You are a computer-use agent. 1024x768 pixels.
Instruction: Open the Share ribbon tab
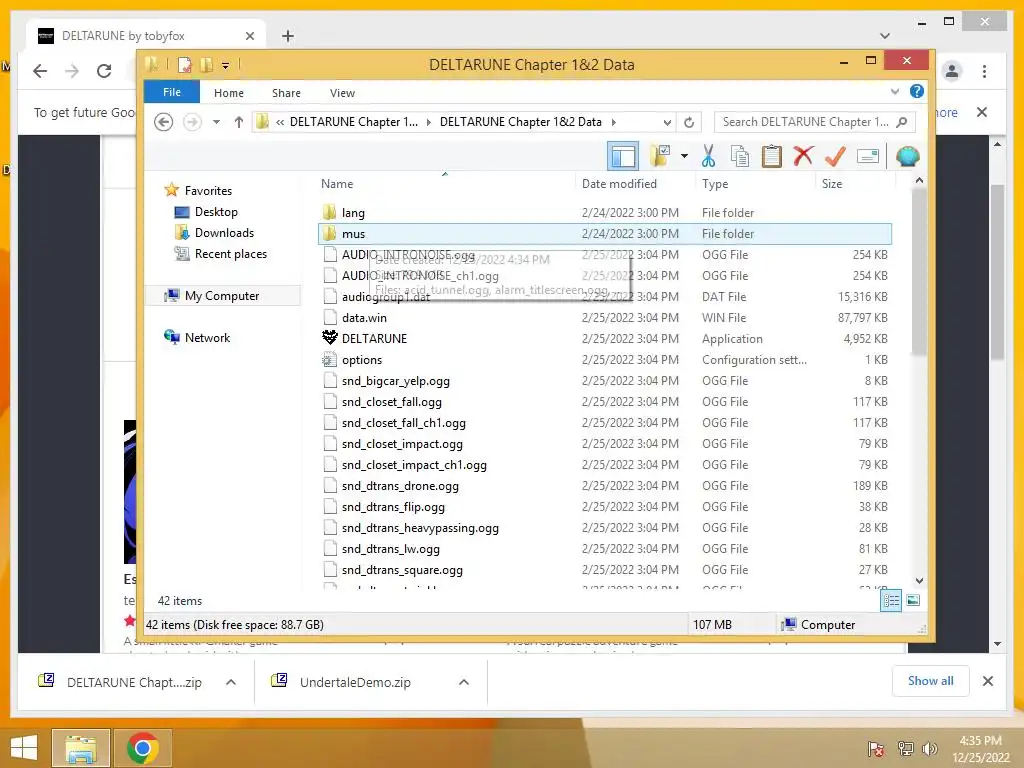[286, 93]
